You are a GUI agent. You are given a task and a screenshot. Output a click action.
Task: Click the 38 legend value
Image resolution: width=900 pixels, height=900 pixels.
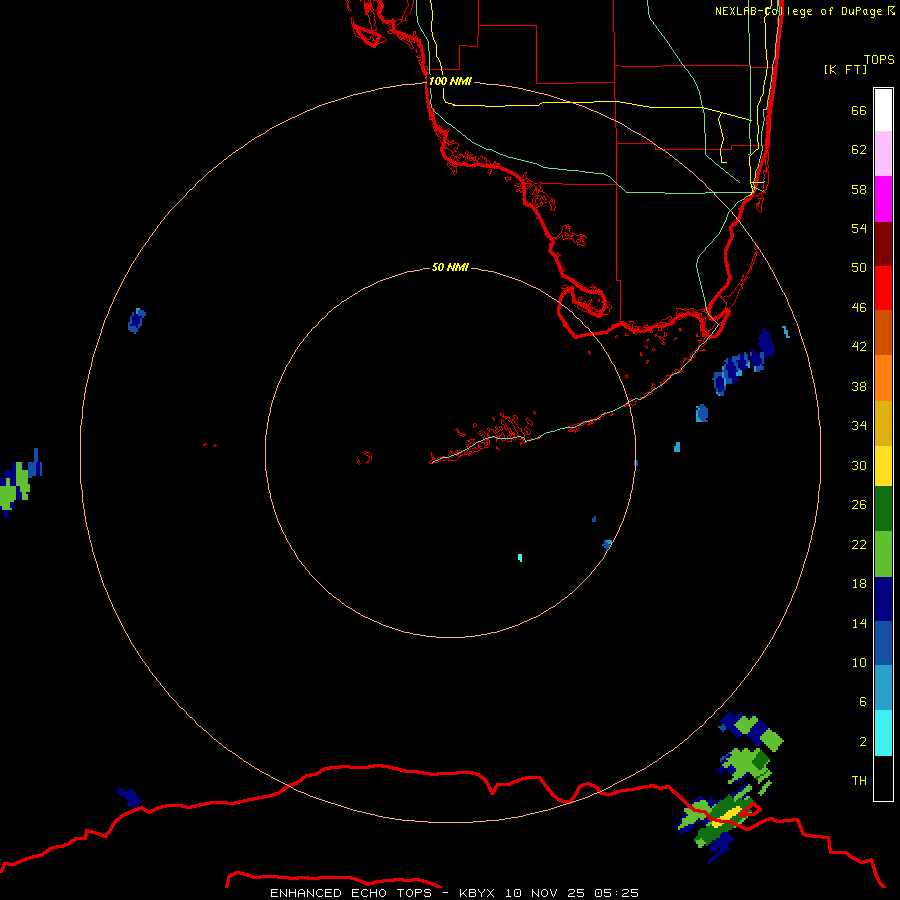[x=859, y=386]
